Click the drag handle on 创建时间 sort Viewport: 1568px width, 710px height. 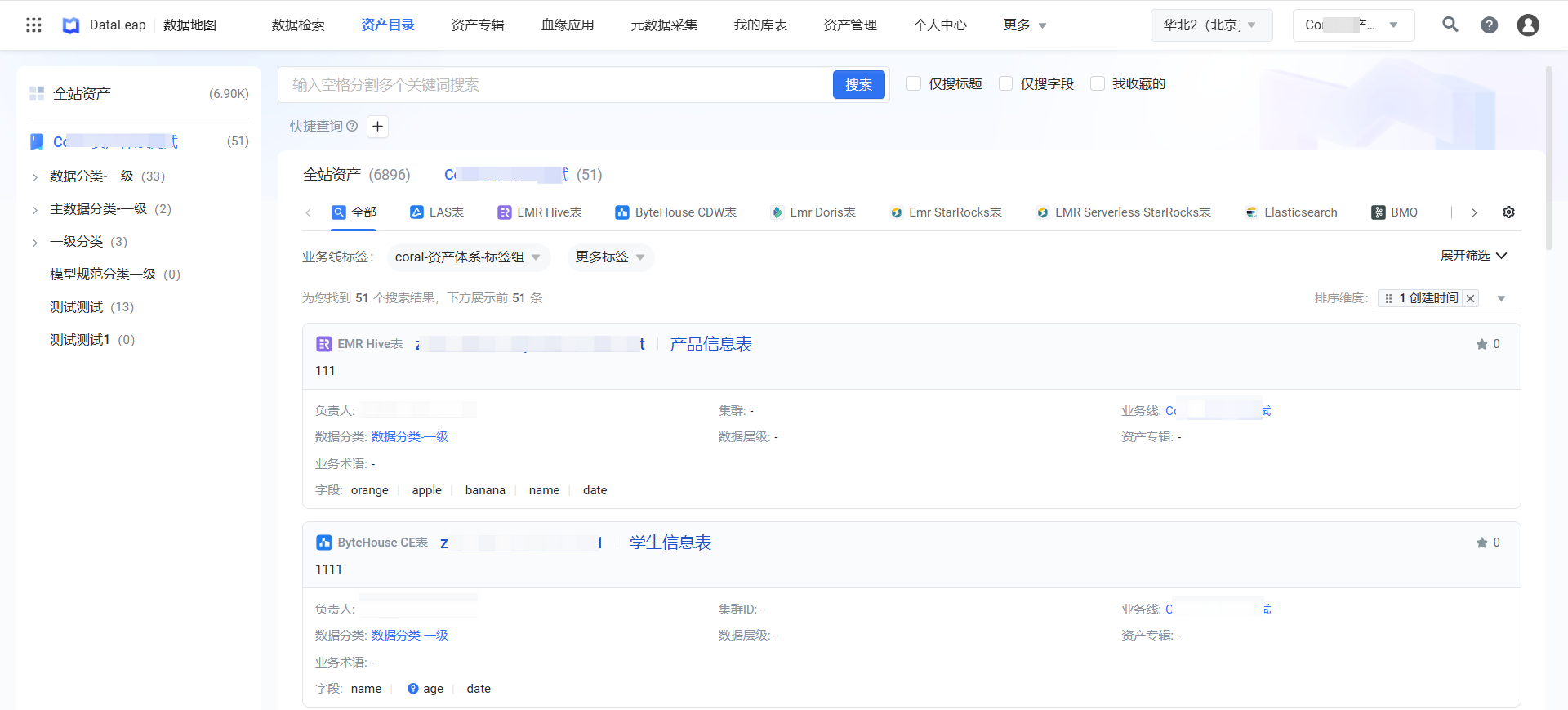pos(1388,298)
